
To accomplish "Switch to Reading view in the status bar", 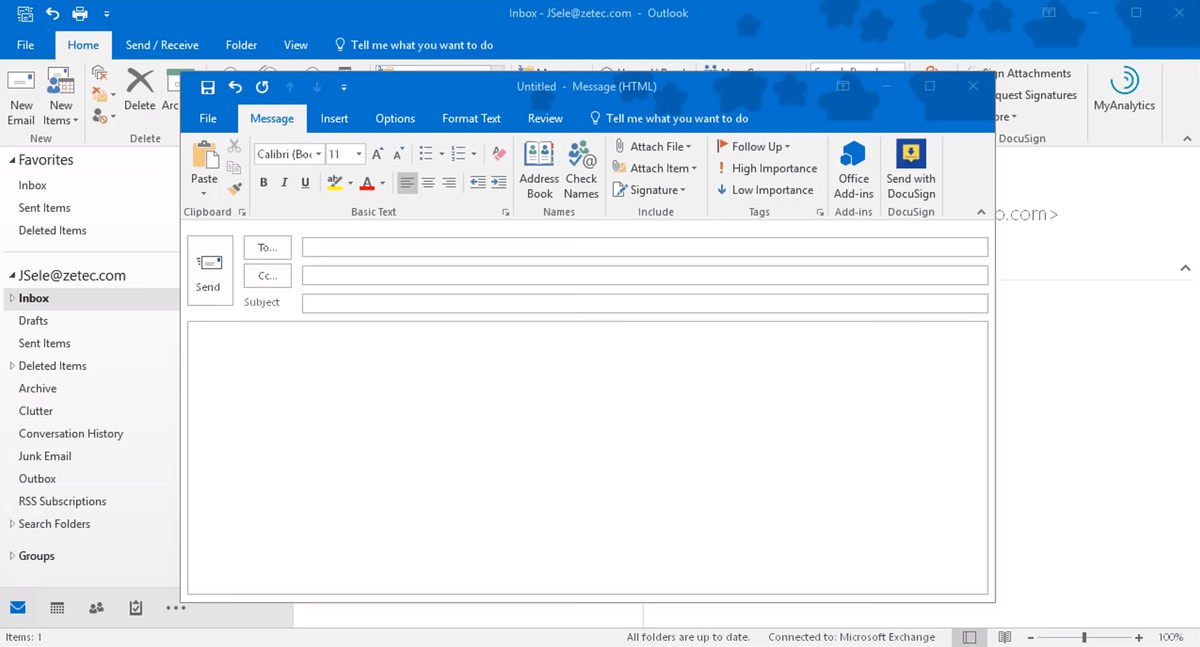I will 1005,637.
